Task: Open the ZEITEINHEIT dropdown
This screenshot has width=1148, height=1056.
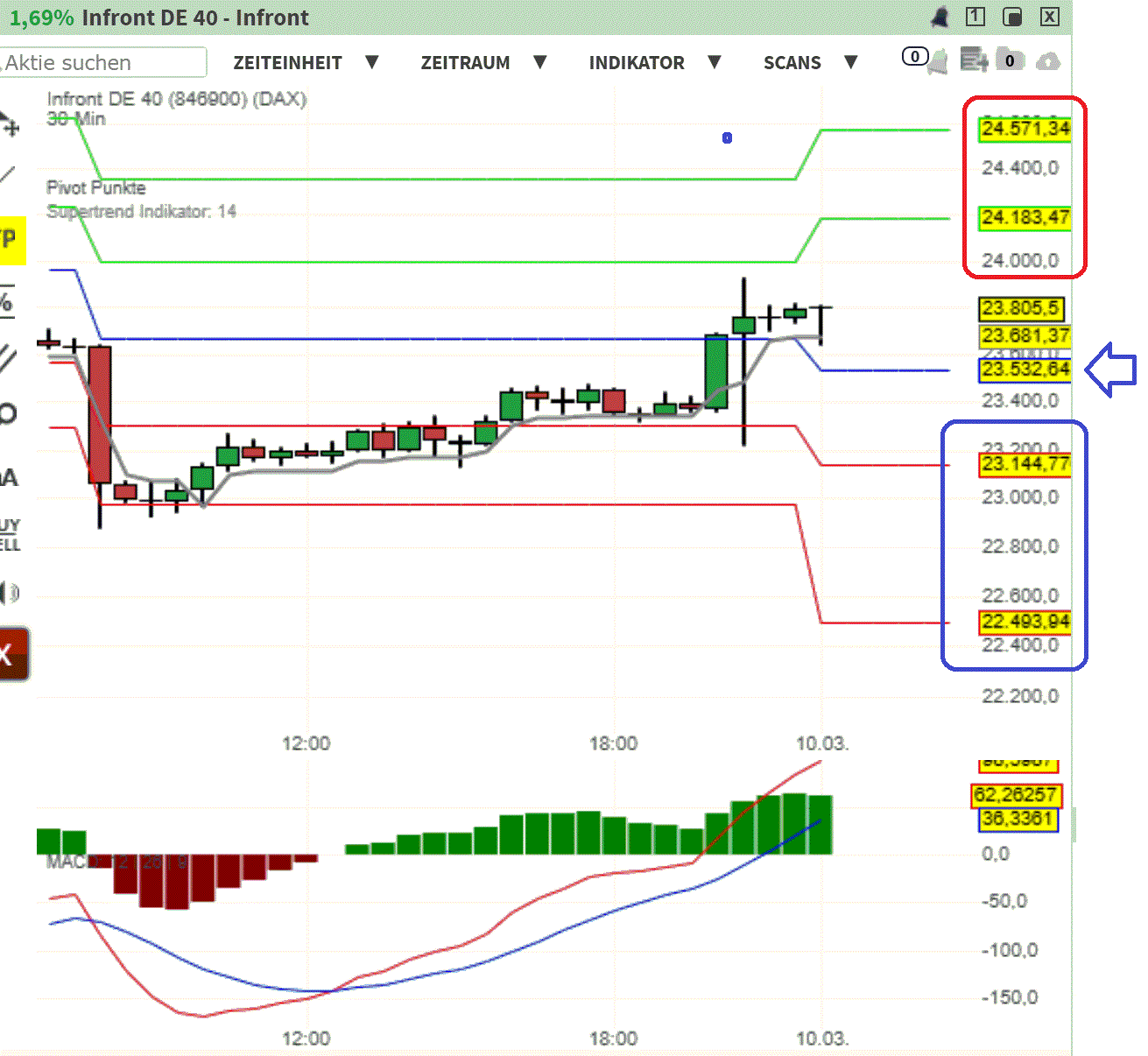Action: (x=287, y=62)
